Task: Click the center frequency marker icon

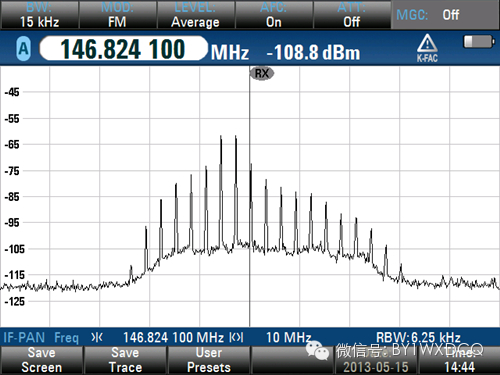Action: click(97, 338)
